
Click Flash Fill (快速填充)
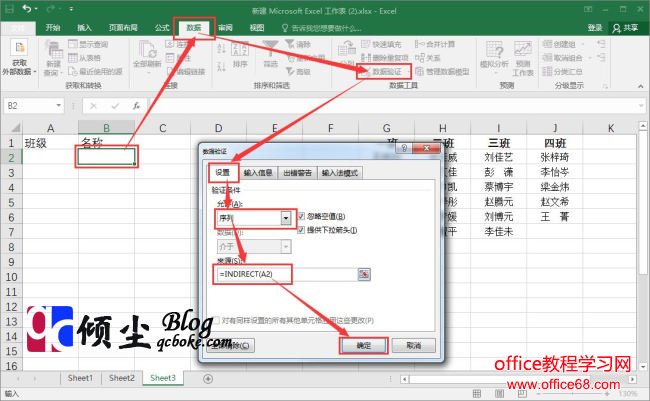click(381, 44)
